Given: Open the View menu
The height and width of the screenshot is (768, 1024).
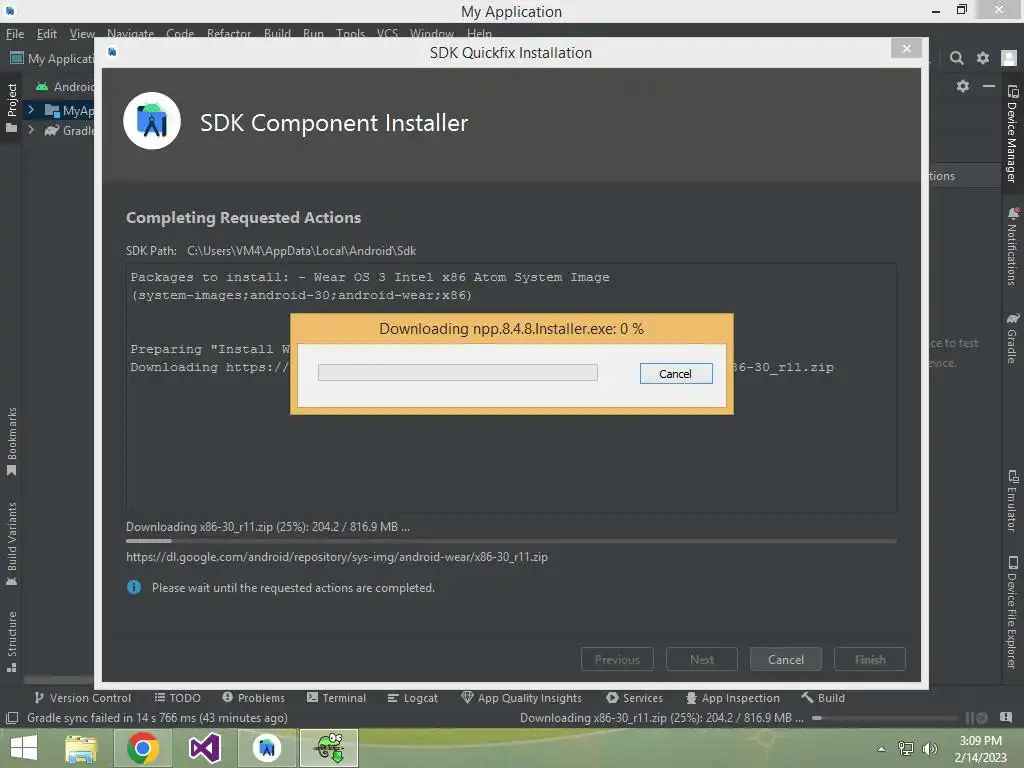Looking at the screenshot, I should tap(82, 34).
